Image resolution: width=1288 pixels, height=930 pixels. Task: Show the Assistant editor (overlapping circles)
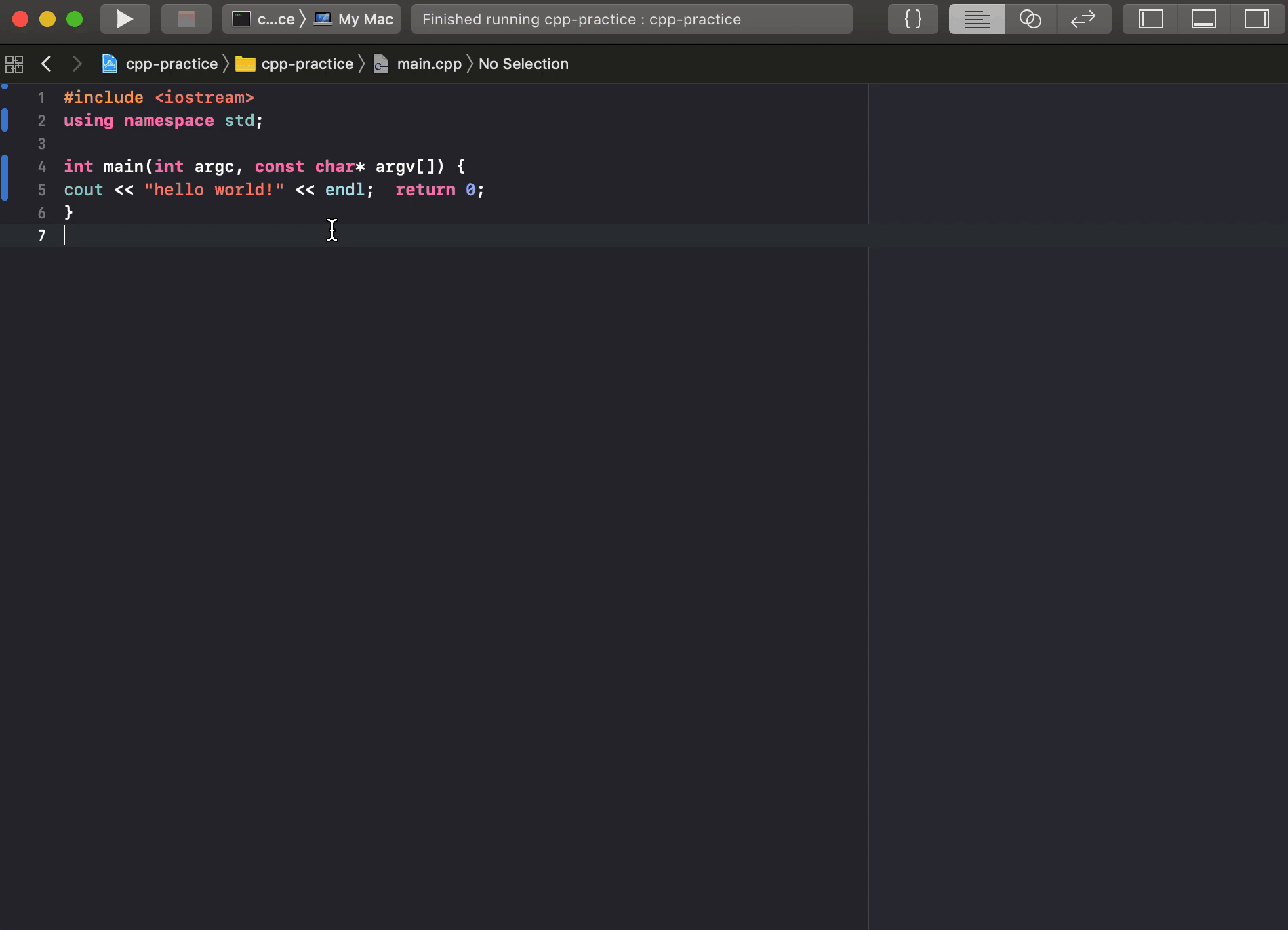(x=1030, y=19)
